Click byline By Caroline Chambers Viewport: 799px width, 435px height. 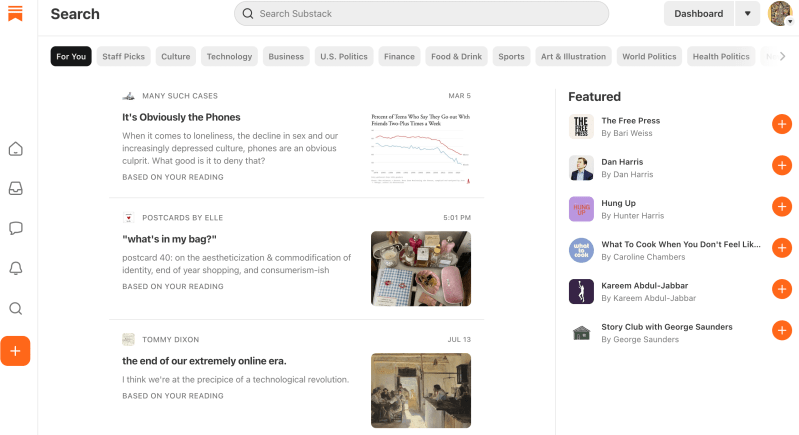coord(643,257)
